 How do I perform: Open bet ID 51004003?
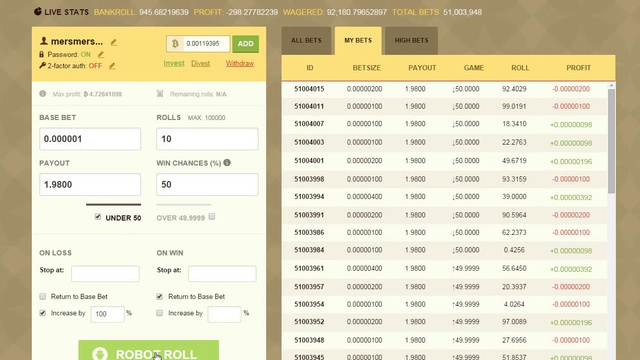pos(309,142)
